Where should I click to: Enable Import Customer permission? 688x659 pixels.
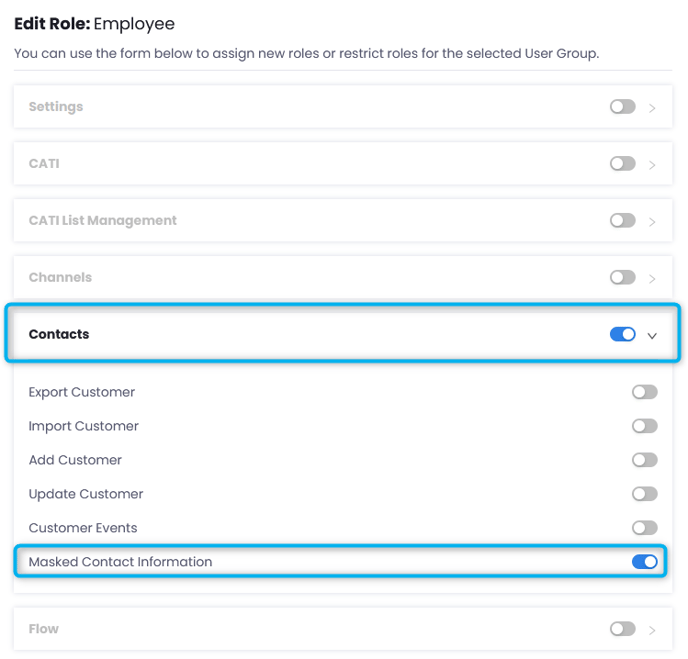[x=644, y=426]
